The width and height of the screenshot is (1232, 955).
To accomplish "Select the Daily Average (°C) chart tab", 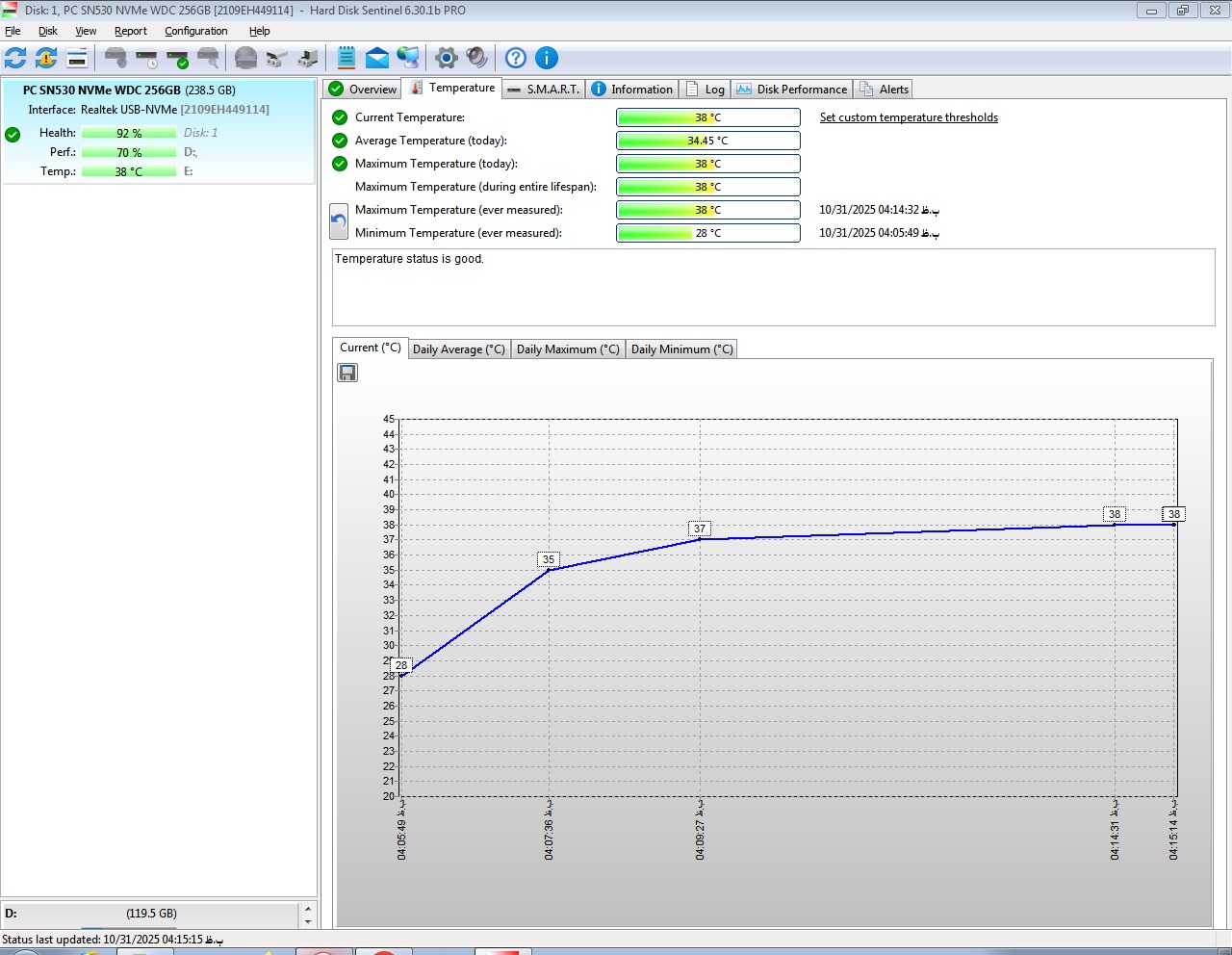I will [x=458, y=349].
